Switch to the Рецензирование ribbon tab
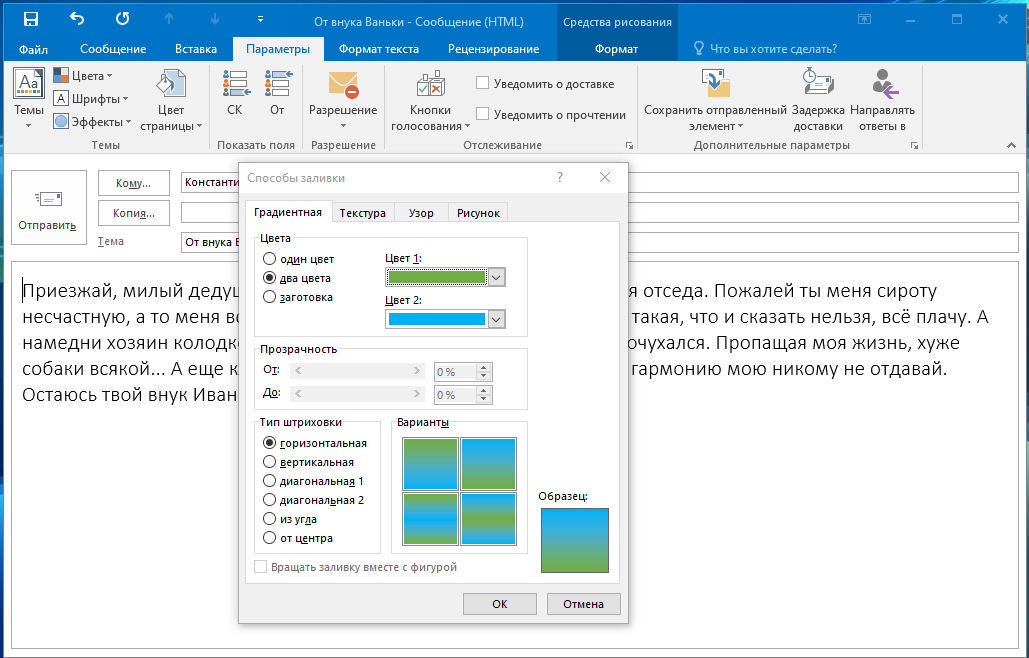Viewport: 1029px width, 658px height. pyautogui.click(x=494, y=49)
